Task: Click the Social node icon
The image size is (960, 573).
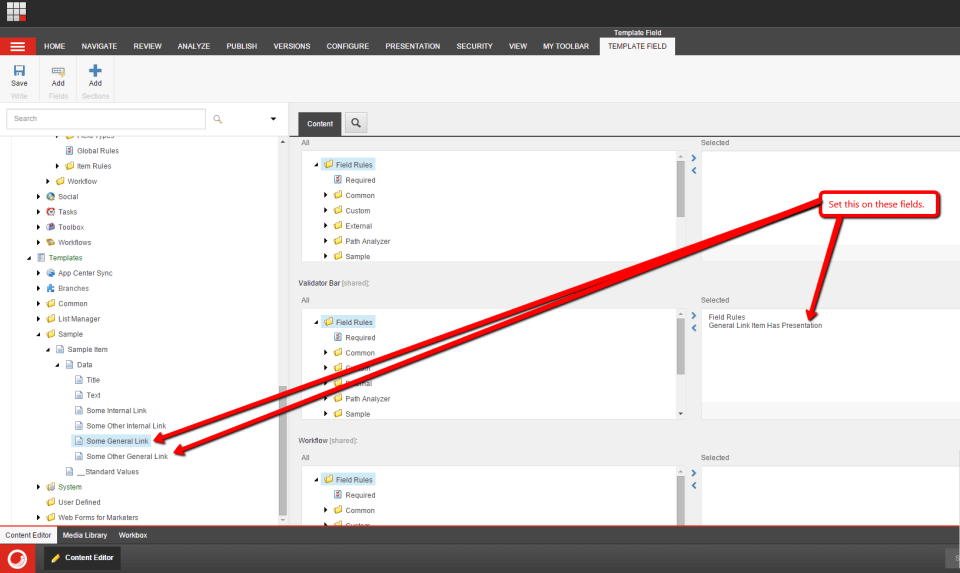Action: coord(51,197)
